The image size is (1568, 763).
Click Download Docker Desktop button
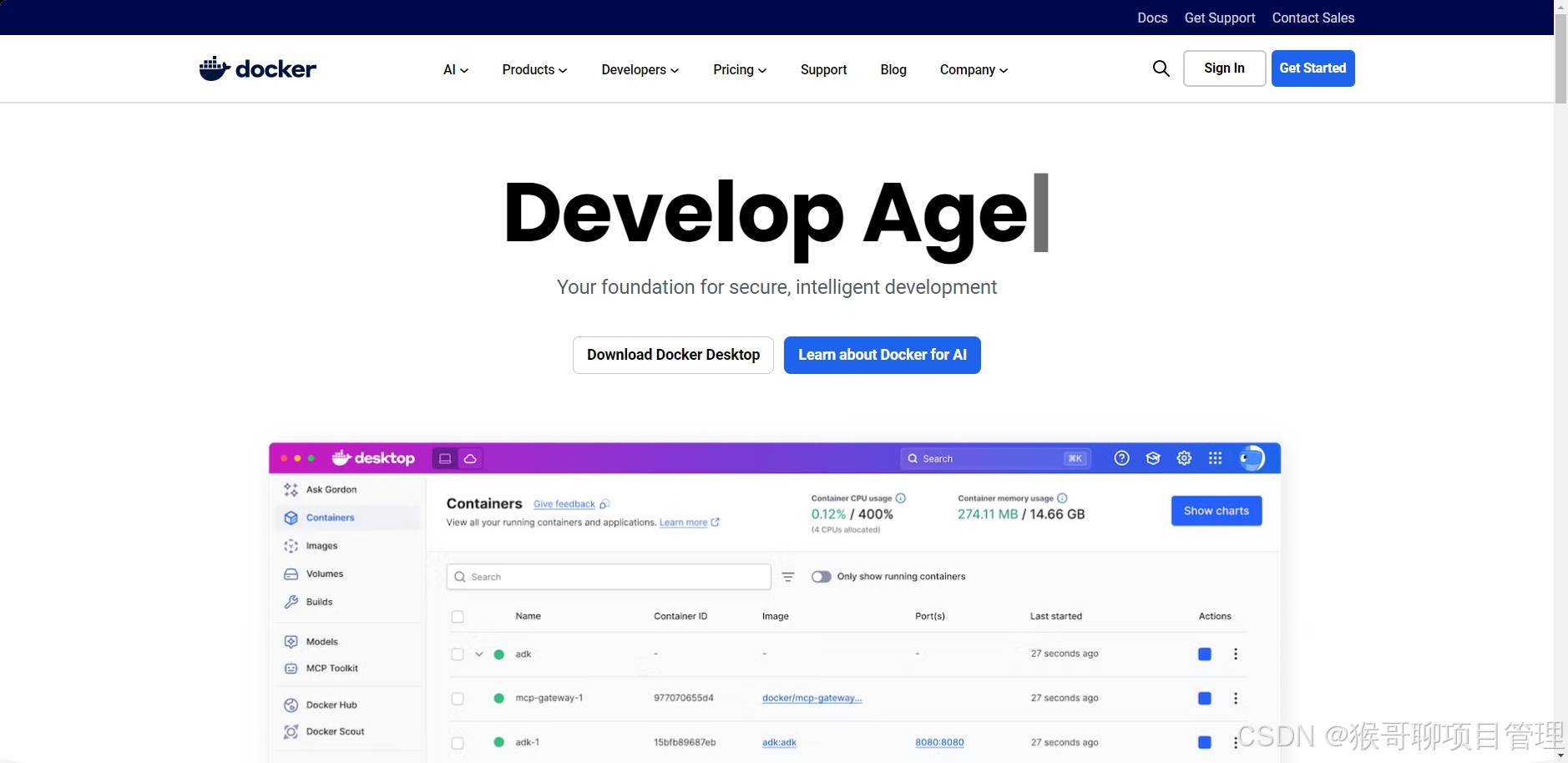(x=673, y=355)
